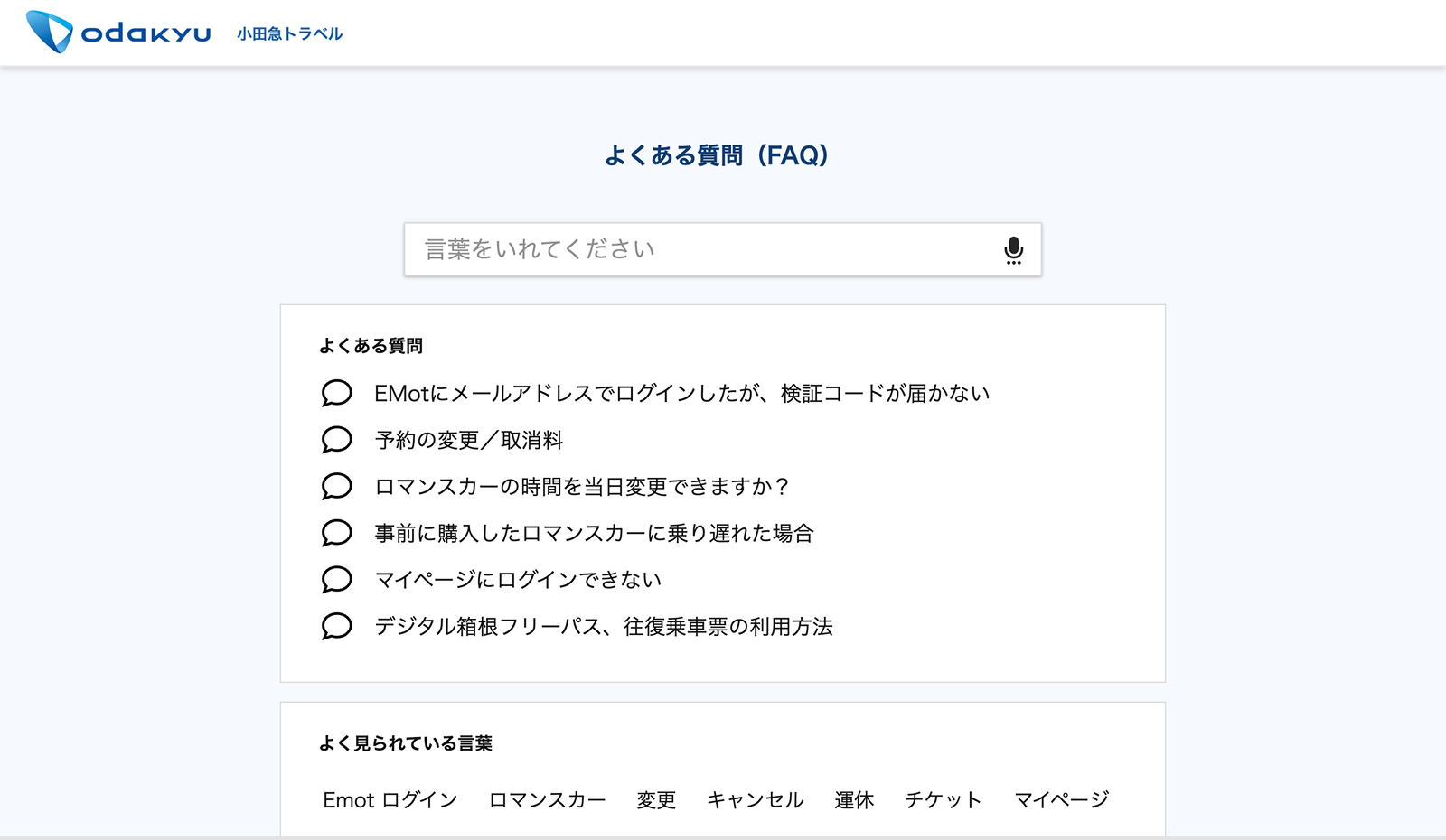Open the FAQ about EMot verification code not arriving
The image size is (1446, 840).
pos(681,393)
